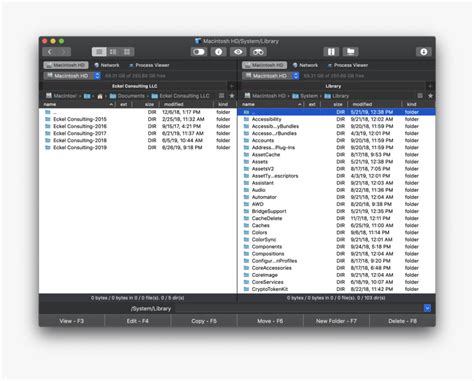Click Library in the right breadcrumb path

pyautogui.click(x=337, y=96)
